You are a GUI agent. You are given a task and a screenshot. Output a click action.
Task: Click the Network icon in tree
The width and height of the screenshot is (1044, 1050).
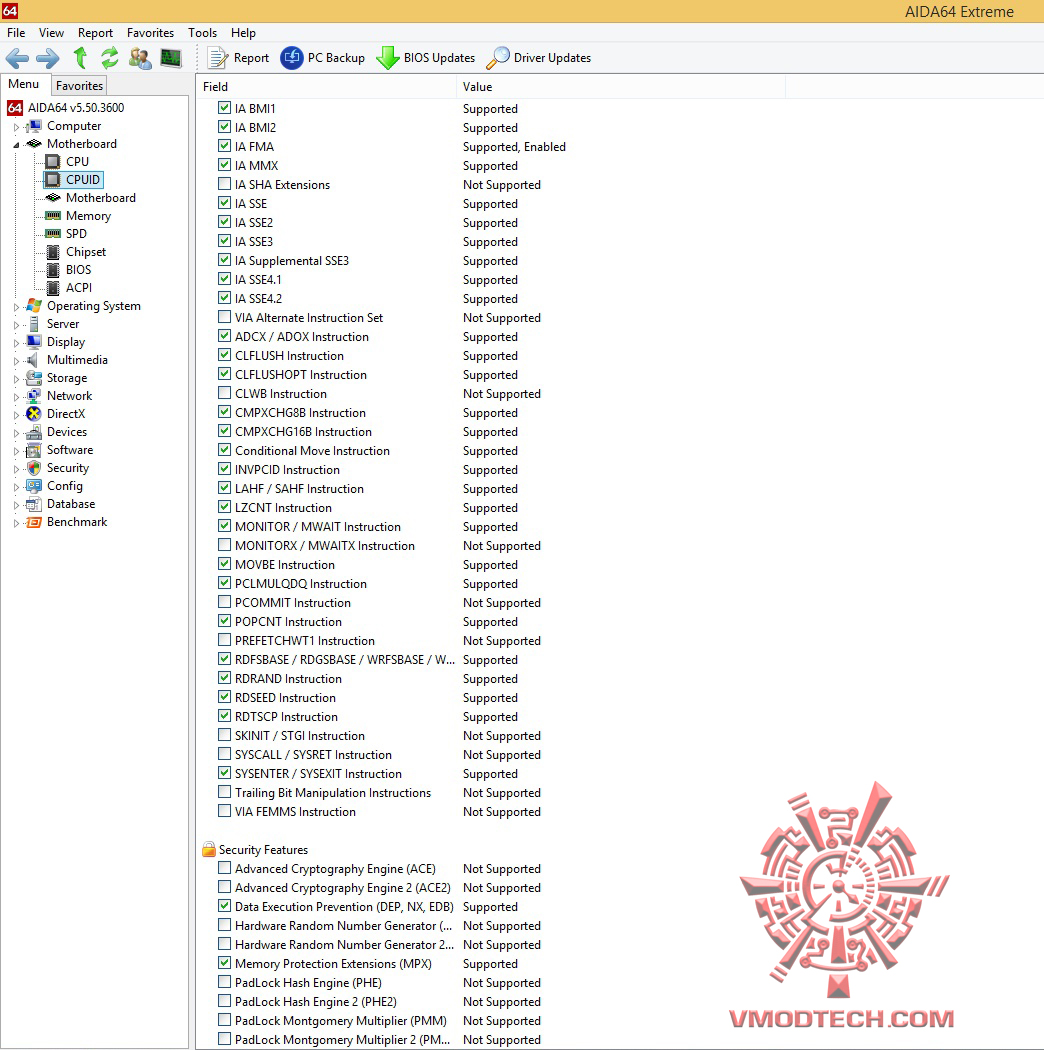coord(33,396)
